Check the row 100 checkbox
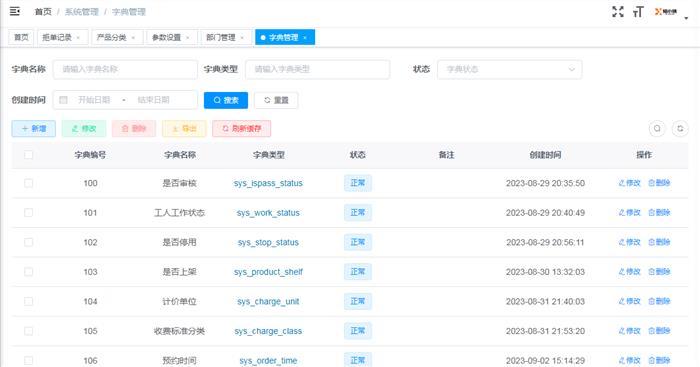700x367 pixels. 29,183
